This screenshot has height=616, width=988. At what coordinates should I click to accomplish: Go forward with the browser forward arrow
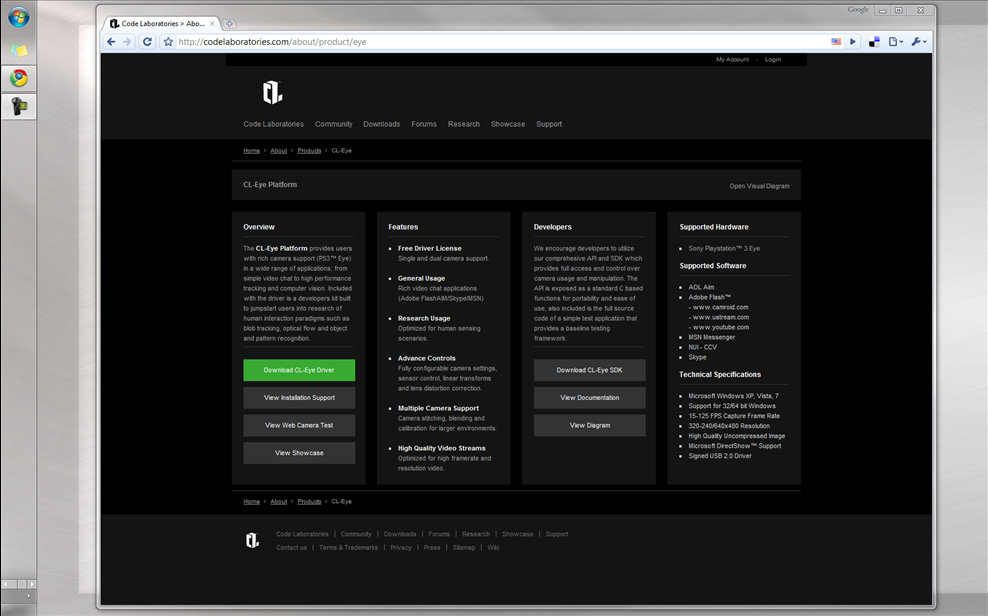coord(127,42)
